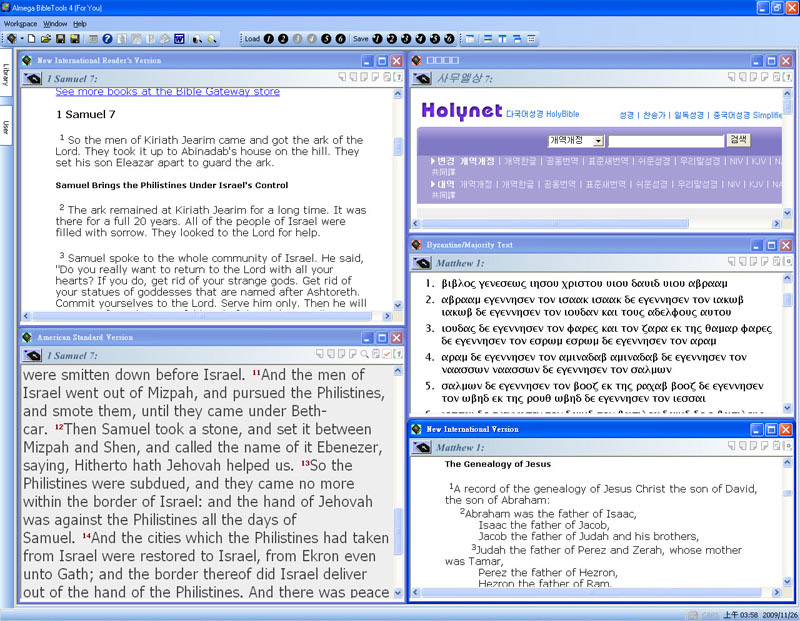Image resolution: width=800 pixels, height=621 pixels.
Task: Click Load slot 1 circle
Action: (x=269, y=39)
